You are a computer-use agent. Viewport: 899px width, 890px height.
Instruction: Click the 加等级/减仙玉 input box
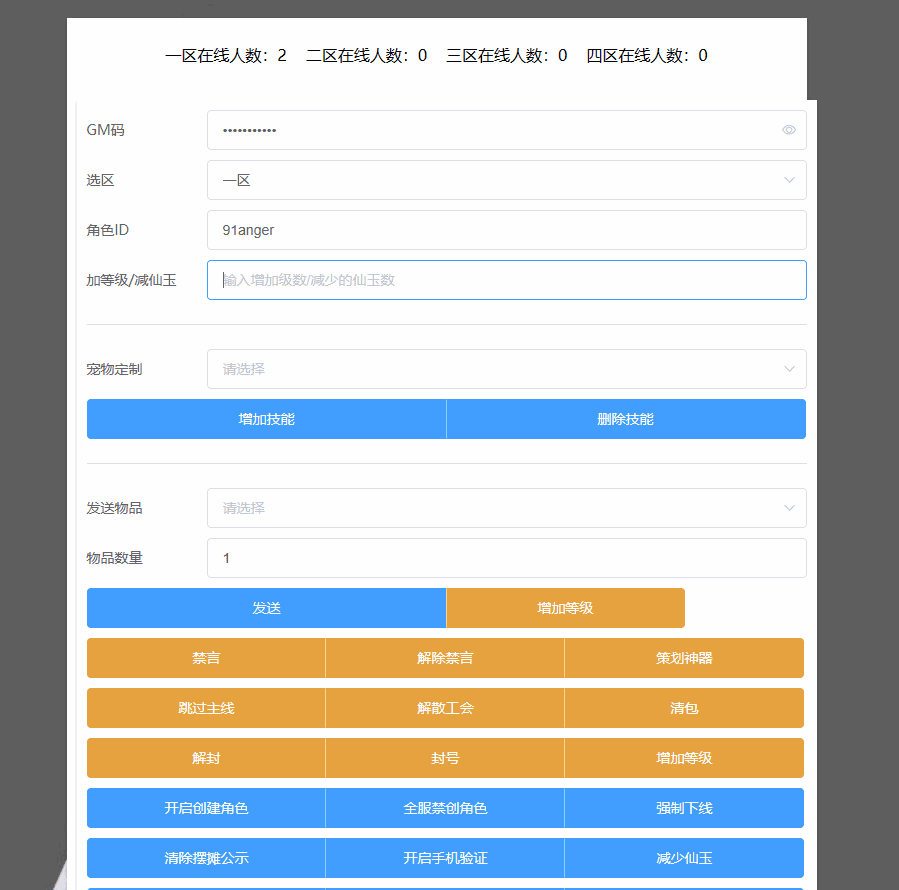click(x=506, y=280)
